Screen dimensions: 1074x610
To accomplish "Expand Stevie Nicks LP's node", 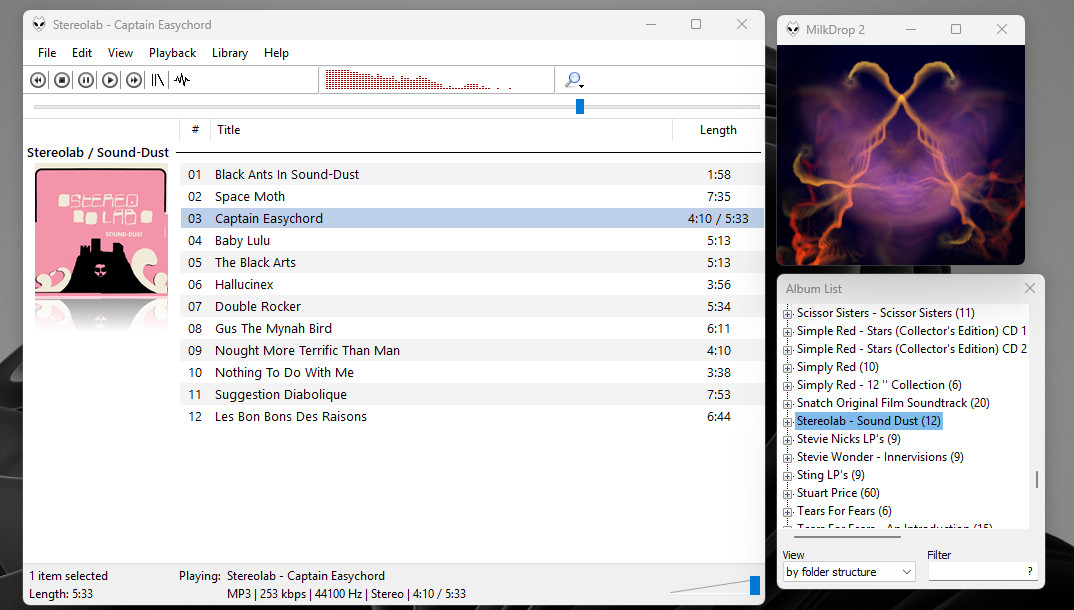I will tap(788, 440).
